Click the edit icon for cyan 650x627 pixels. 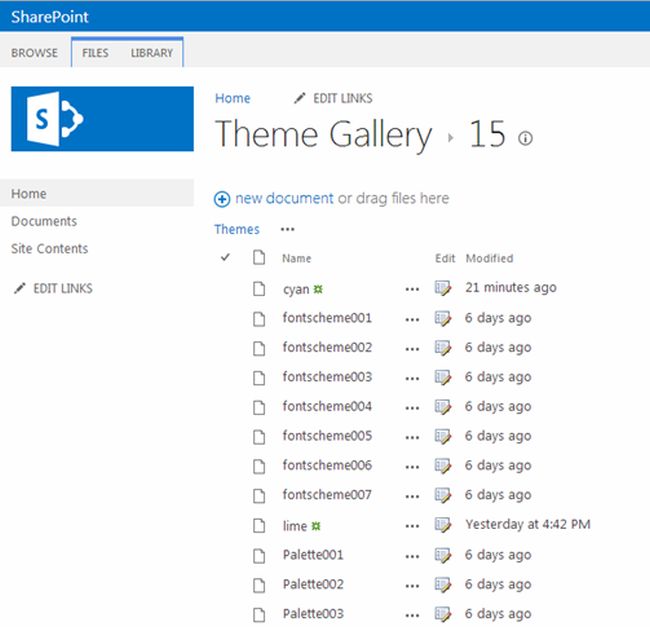tap(443, 288)
